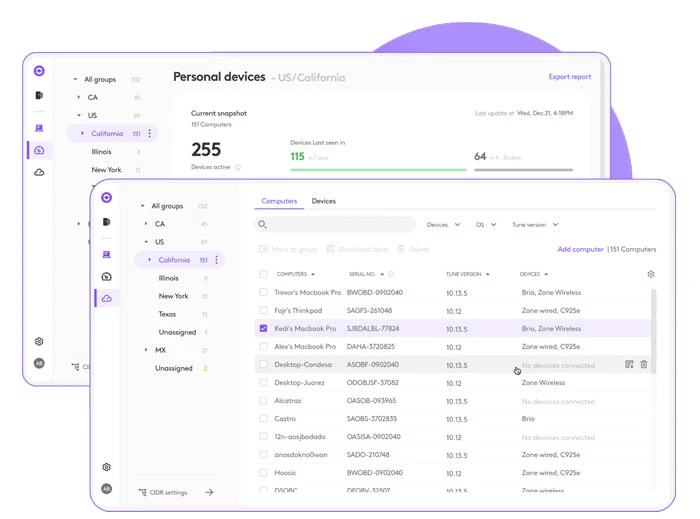Click the computer search field
The height and width of the screenshot is (519, 700).
coord(335,225)
